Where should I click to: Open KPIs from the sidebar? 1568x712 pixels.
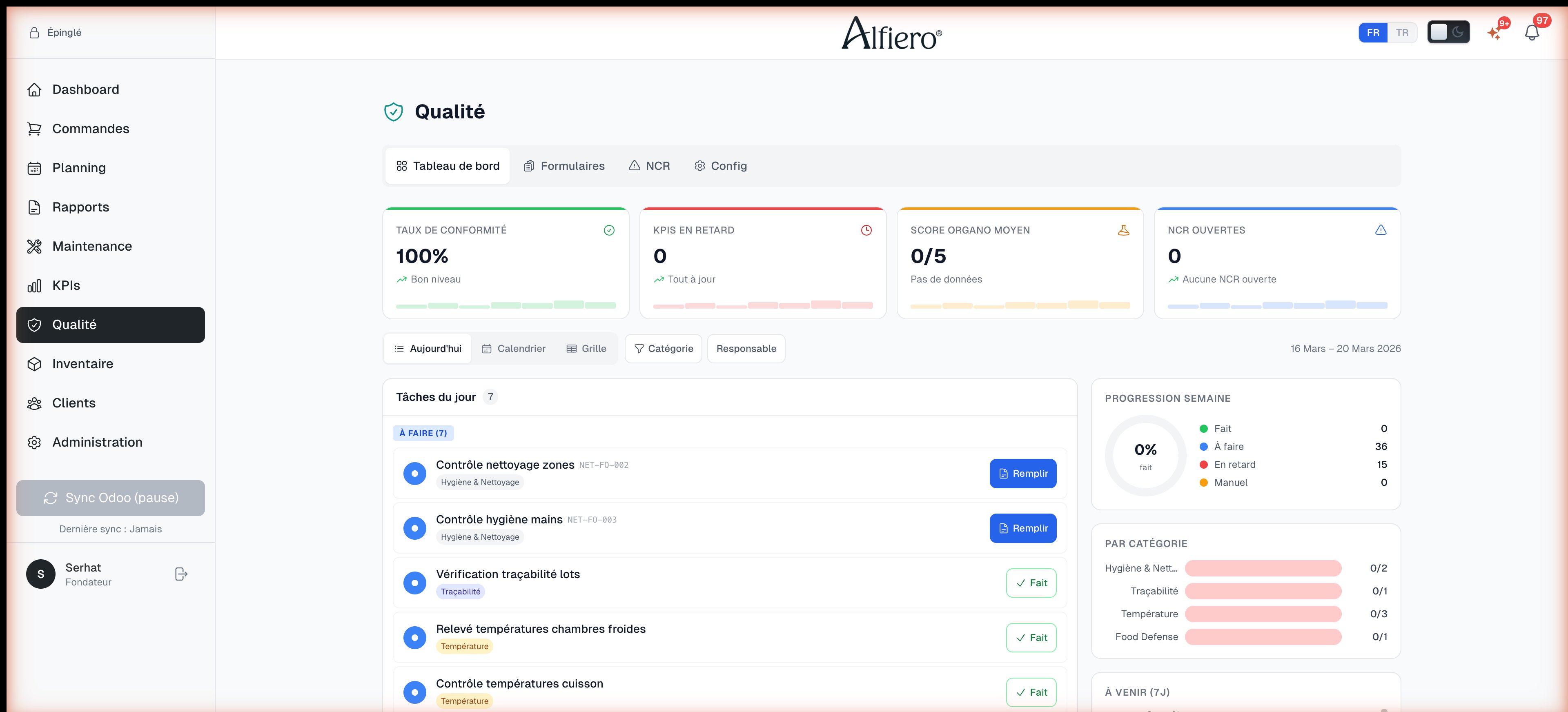(66, 285)
